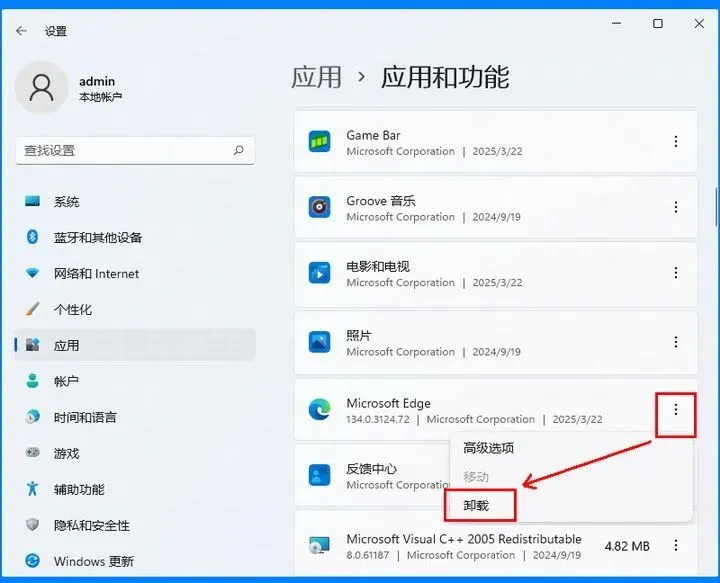Image resolution: width=720 pixels, height=583 pixels.
Task: Open the three-dot menu for 电影和电视
Action: click(x=675, y=273)
